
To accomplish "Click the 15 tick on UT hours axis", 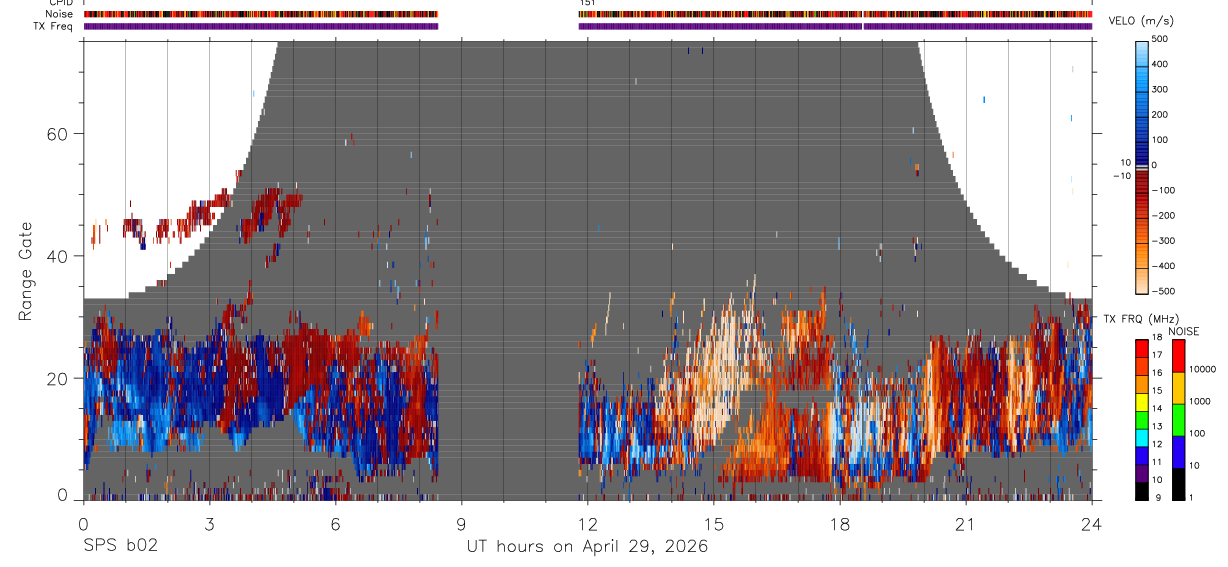I will 713,523.
